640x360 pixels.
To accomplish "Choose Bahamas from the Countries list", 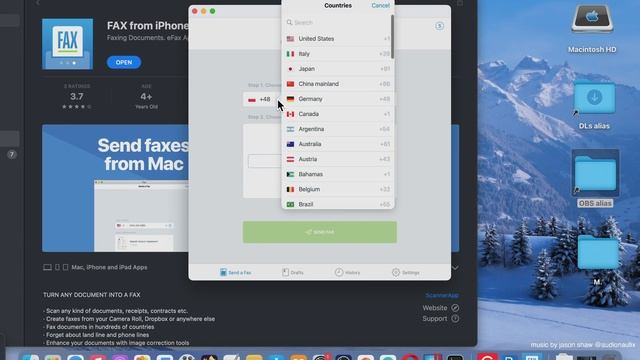I will click(x=338, y=175).
